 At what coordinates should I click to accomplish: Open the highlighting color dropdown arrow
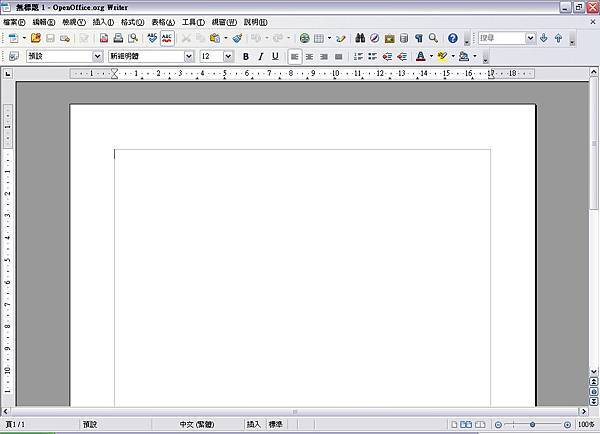coord(453,56)
